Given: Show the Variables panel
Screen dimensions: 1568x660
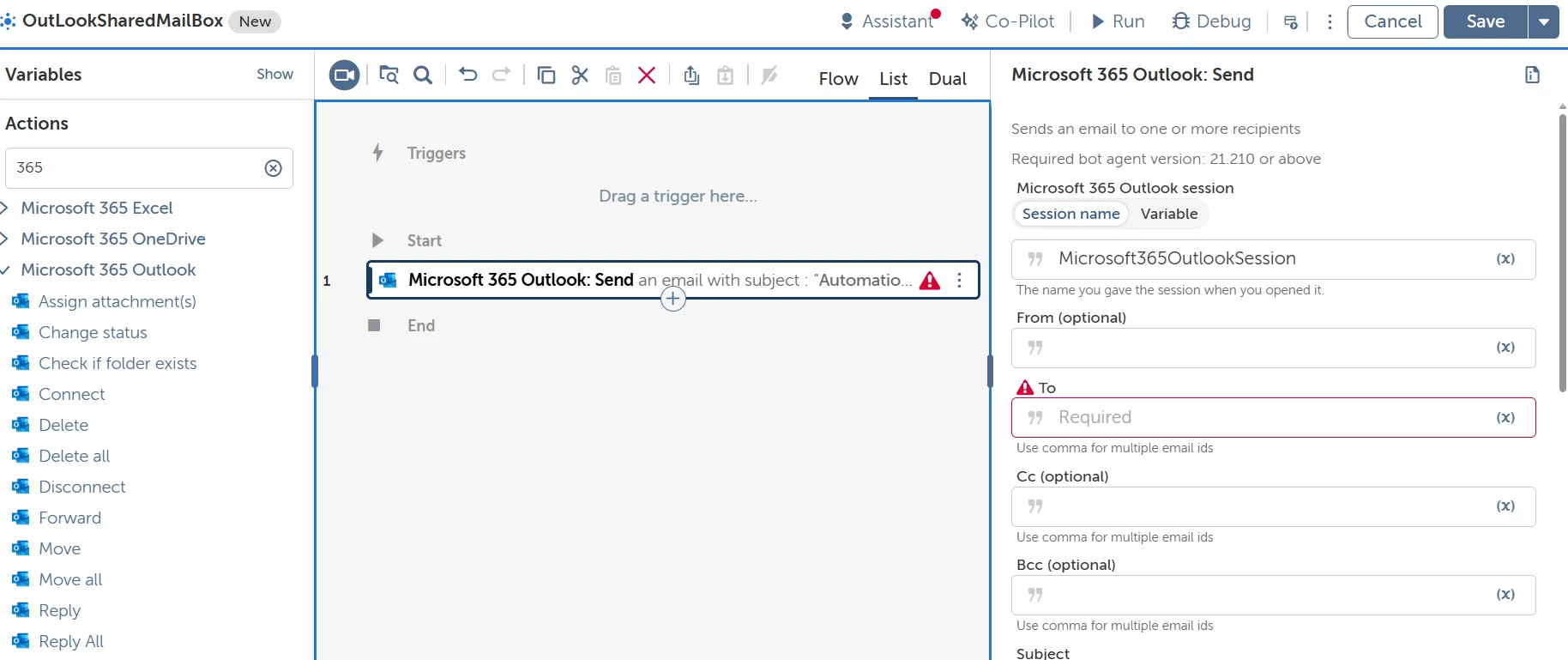Looking at the screenshot, I should pos(274,75).
